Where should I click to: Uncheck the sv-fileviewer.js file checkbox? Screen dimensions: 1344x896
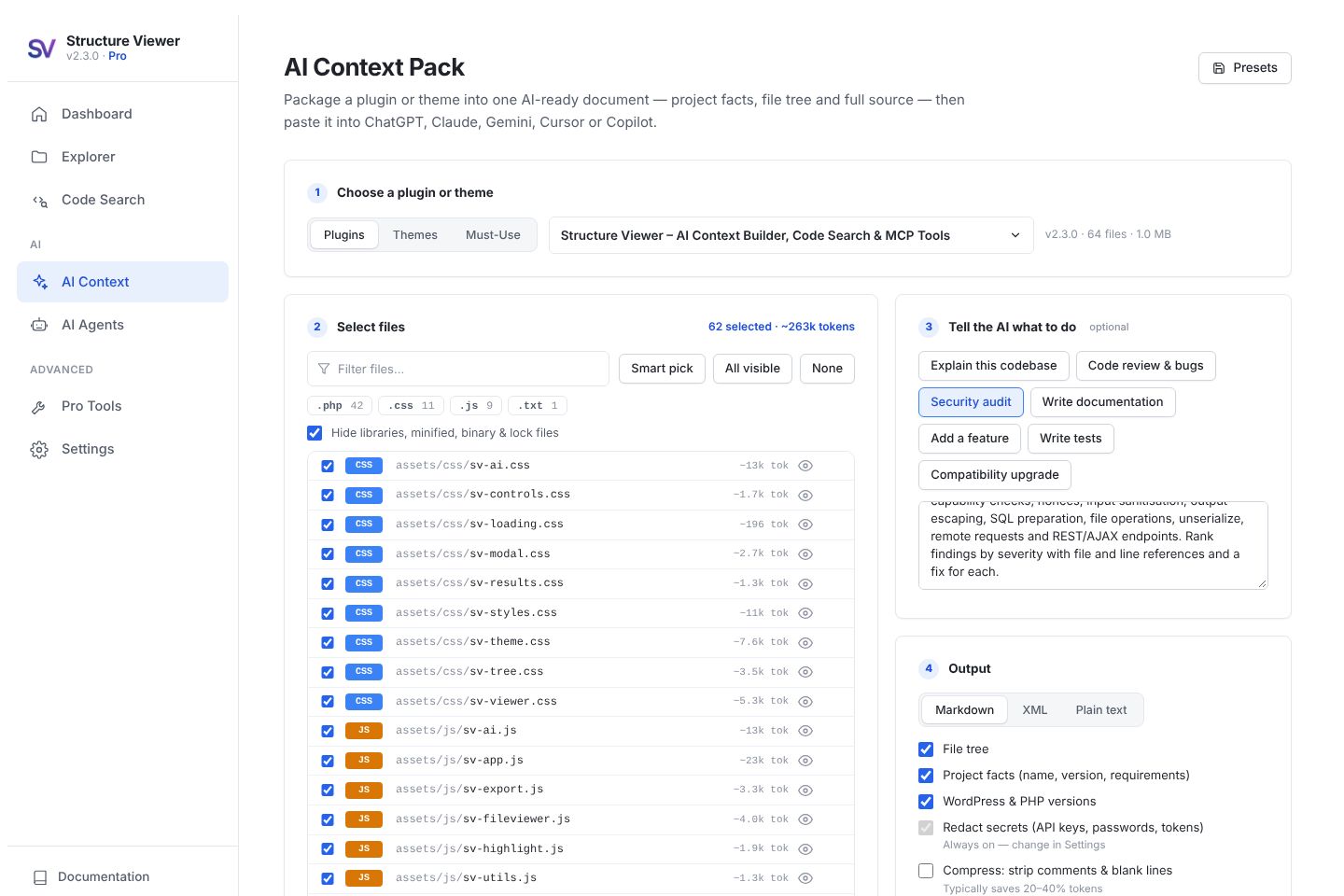point(328,819)
